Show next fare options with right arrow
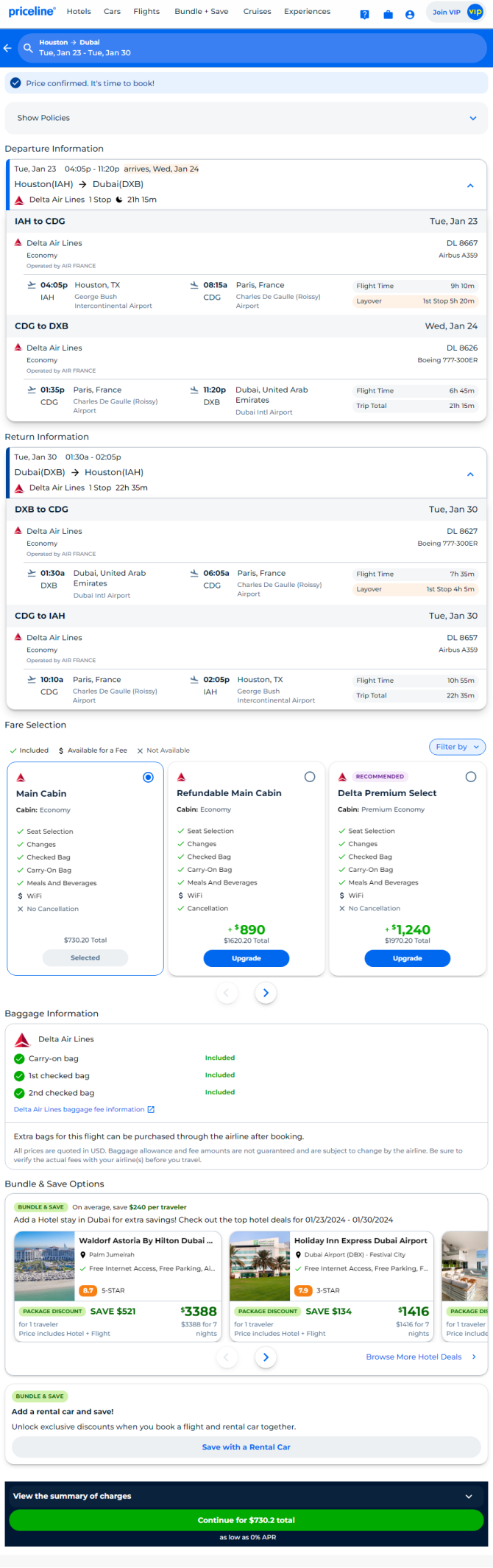Viewport: 493px width, 1568px height. (266, 993)
